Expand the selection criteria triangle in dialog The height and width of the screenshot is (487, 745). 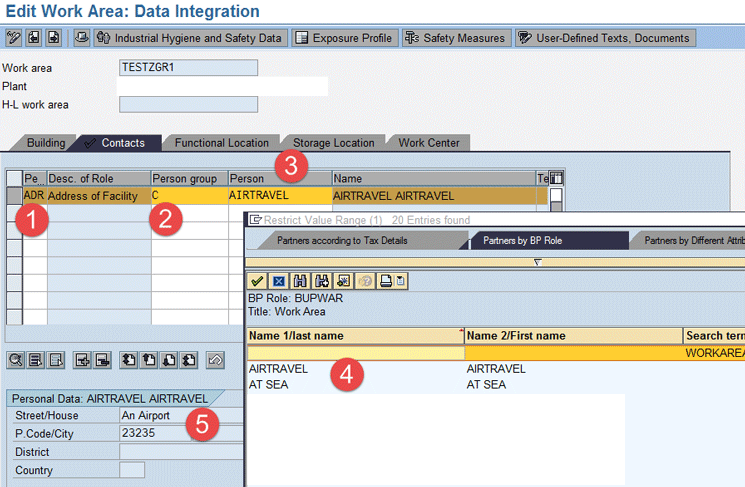coord(537,261)
